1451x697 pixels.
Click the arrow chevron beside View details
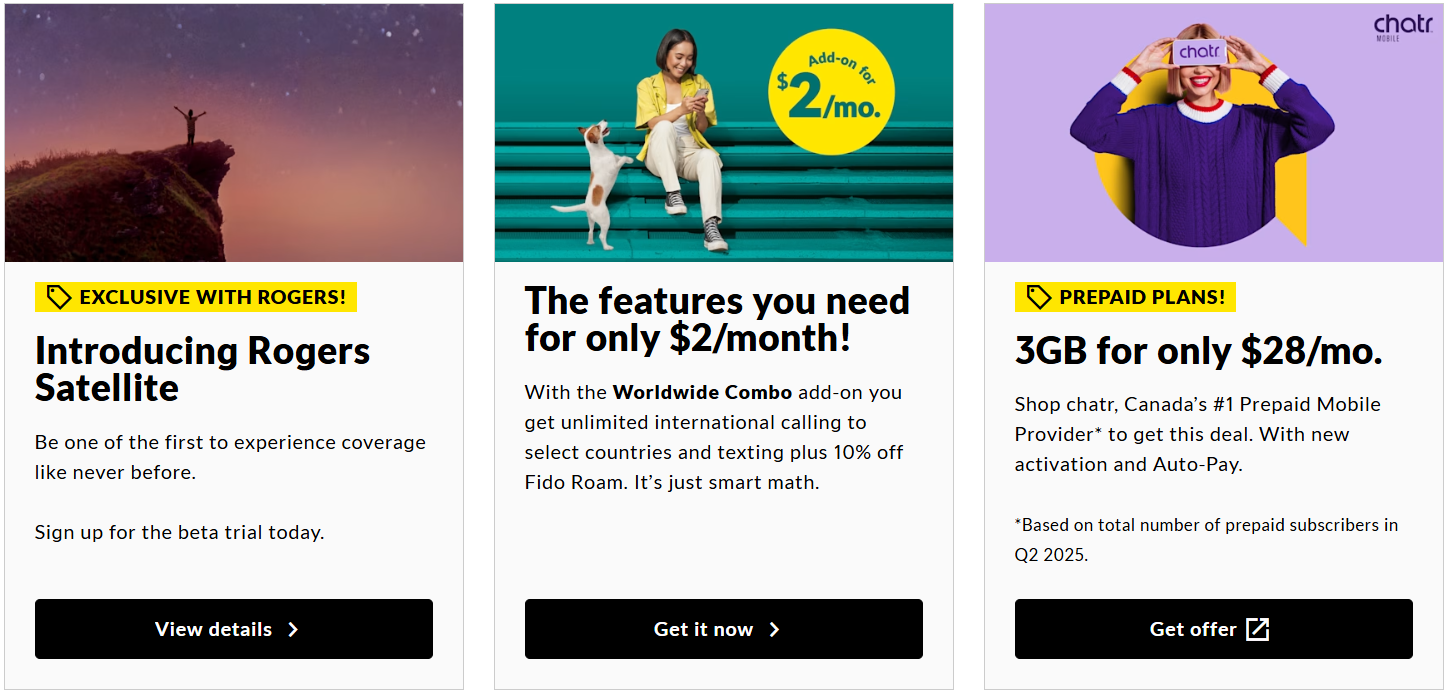click(293, 629)
